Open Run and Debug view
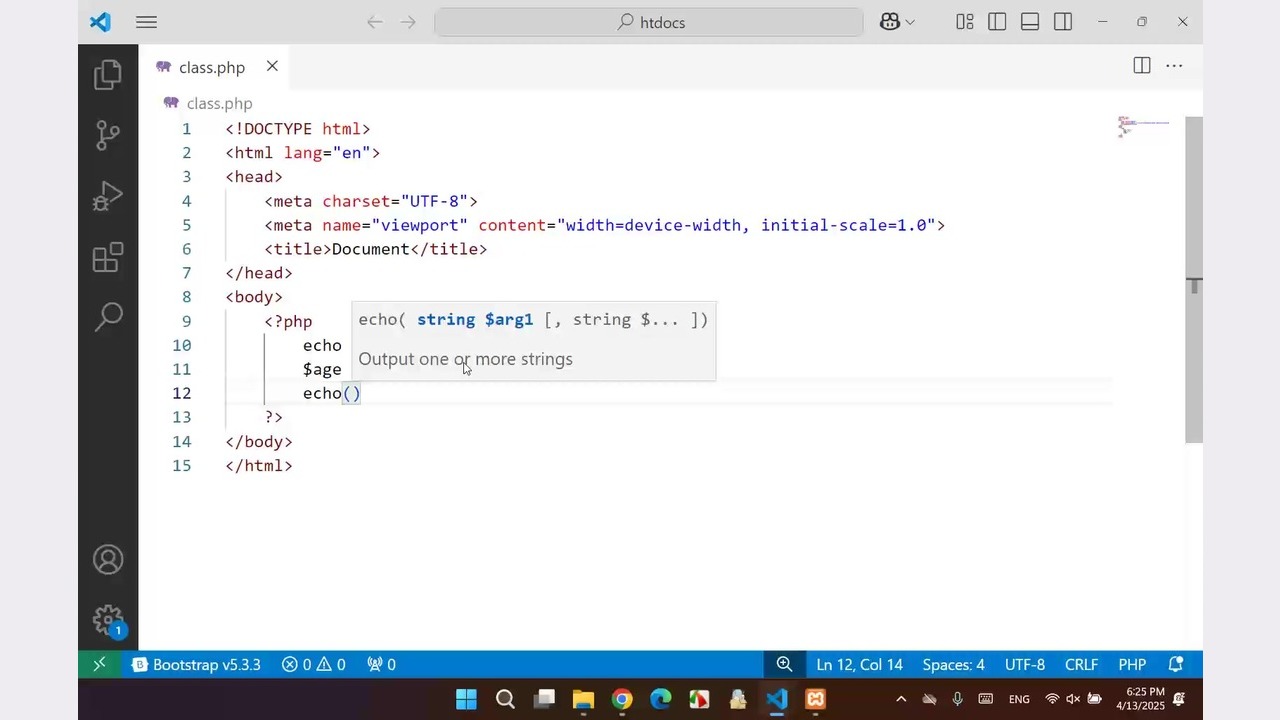1280x720 pixels. click(x=108, y=196)
